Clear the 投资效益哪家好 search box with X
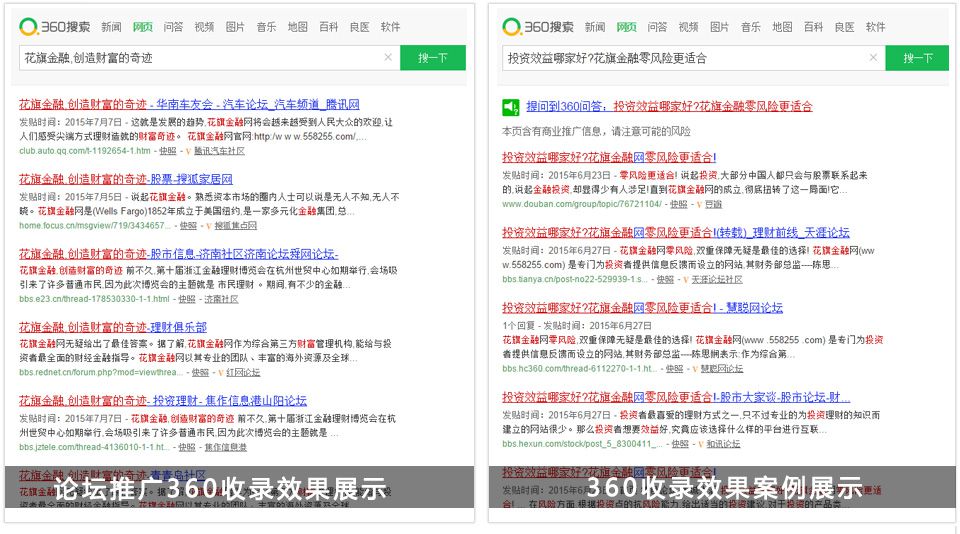This screenshot has height=534, width=960. point(873,58)
